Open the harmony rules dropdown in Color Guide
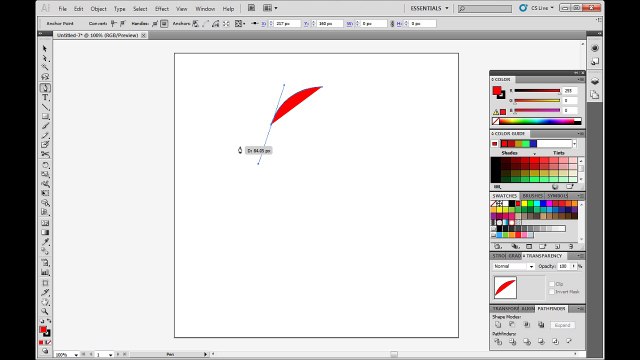Viewport: 640px width, 360px height. (x=574, y=144)
